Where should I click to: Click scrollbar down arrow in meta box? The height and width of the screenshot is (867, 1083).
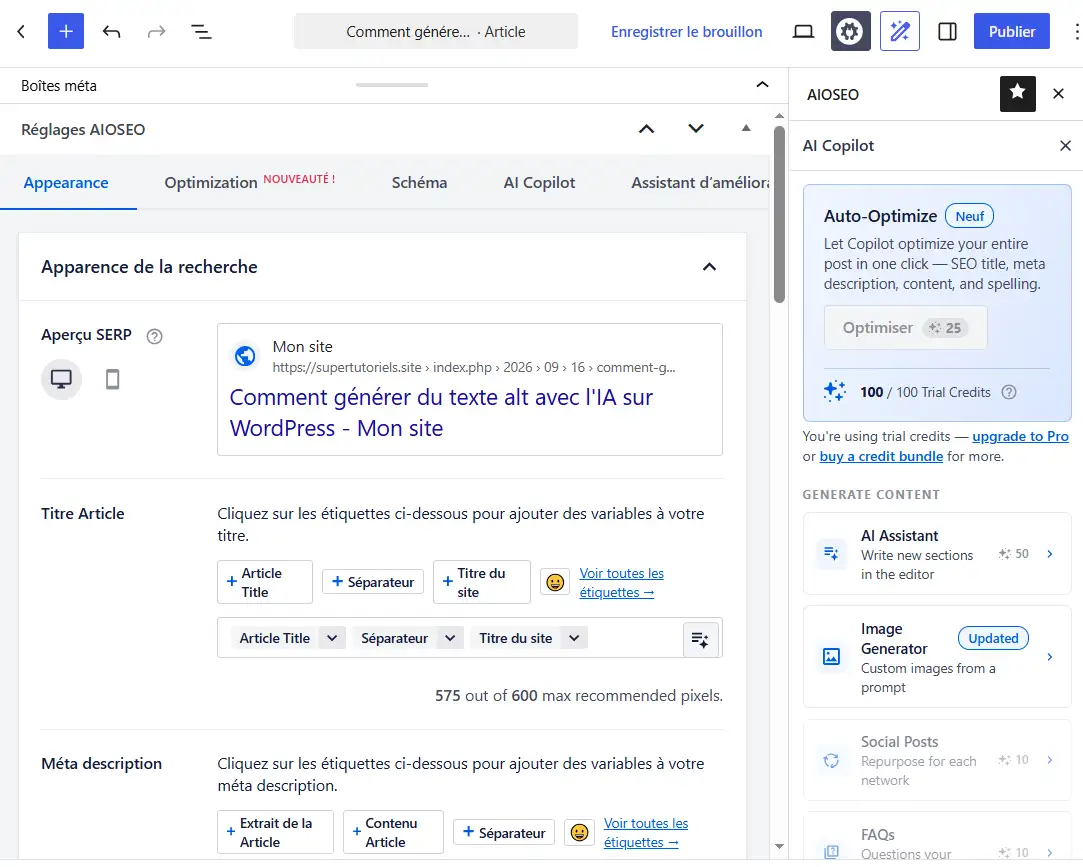[x=779, y=846]
